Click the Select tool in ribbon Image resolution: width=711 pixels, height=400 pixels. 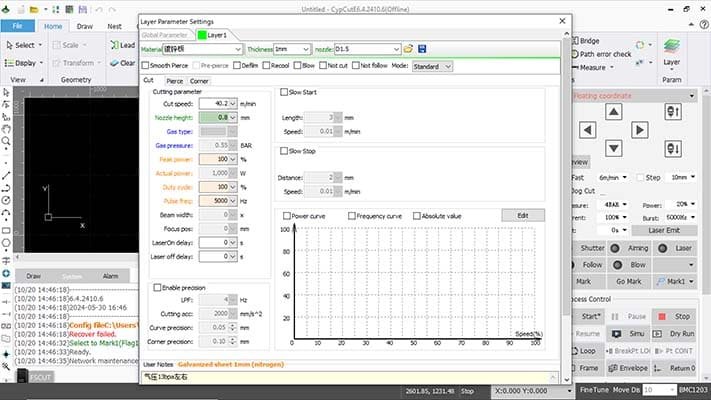coord(24,45)
